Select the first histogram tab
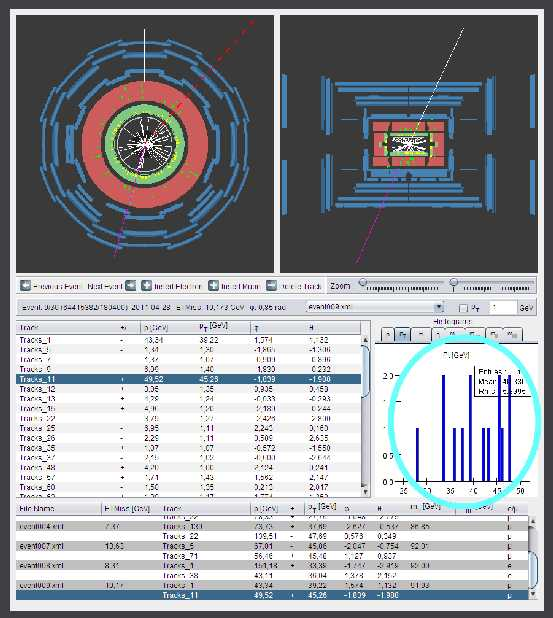 click(x=388, y=335)
